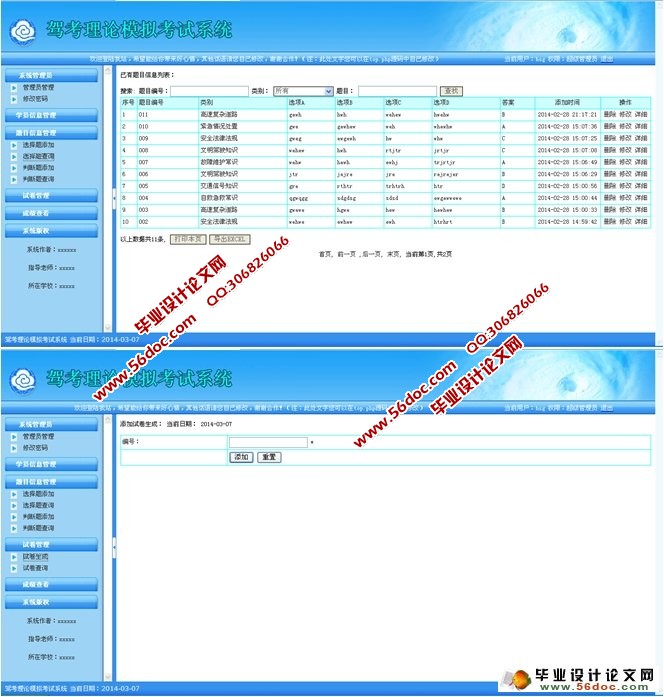Click the 打印本页 button
The height and width of the screenshot is (697, 664).
click(x=188, y=240)
